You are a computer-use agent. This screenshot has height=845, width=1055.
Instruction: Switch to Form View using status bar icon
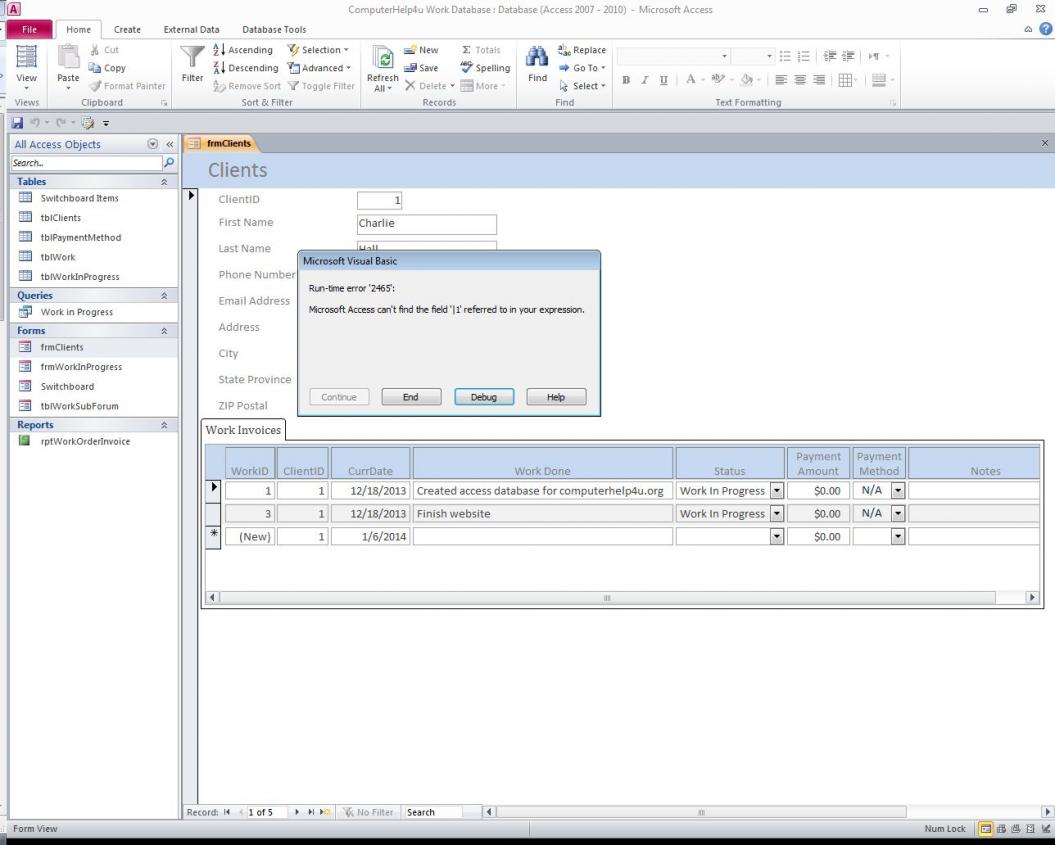(x=986, y=829)
